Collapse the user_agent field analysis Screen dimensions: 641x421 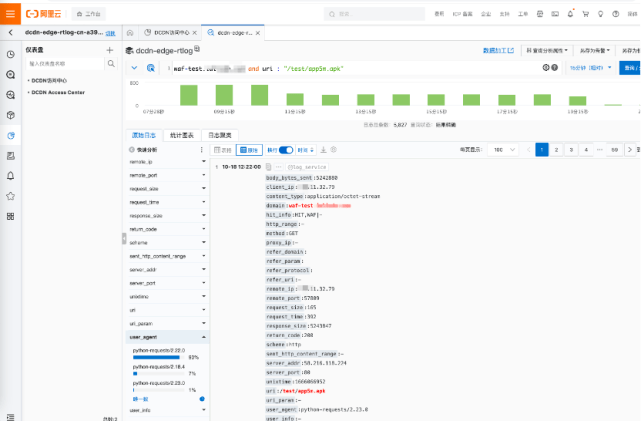(203, 338)
